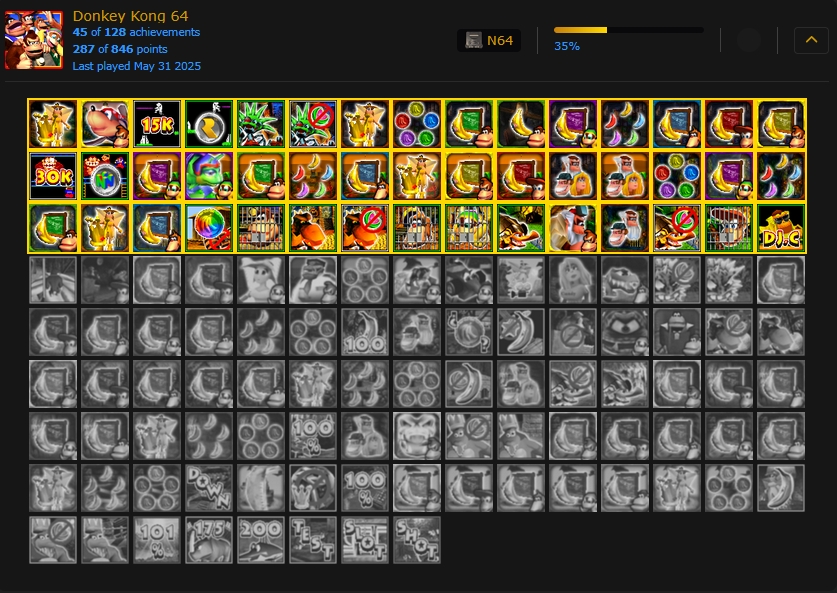This screenshot has height=593, width=837.
Task: Select the locked 175 achievement badge
Action: pyautogui.click(x=209, y=540)
